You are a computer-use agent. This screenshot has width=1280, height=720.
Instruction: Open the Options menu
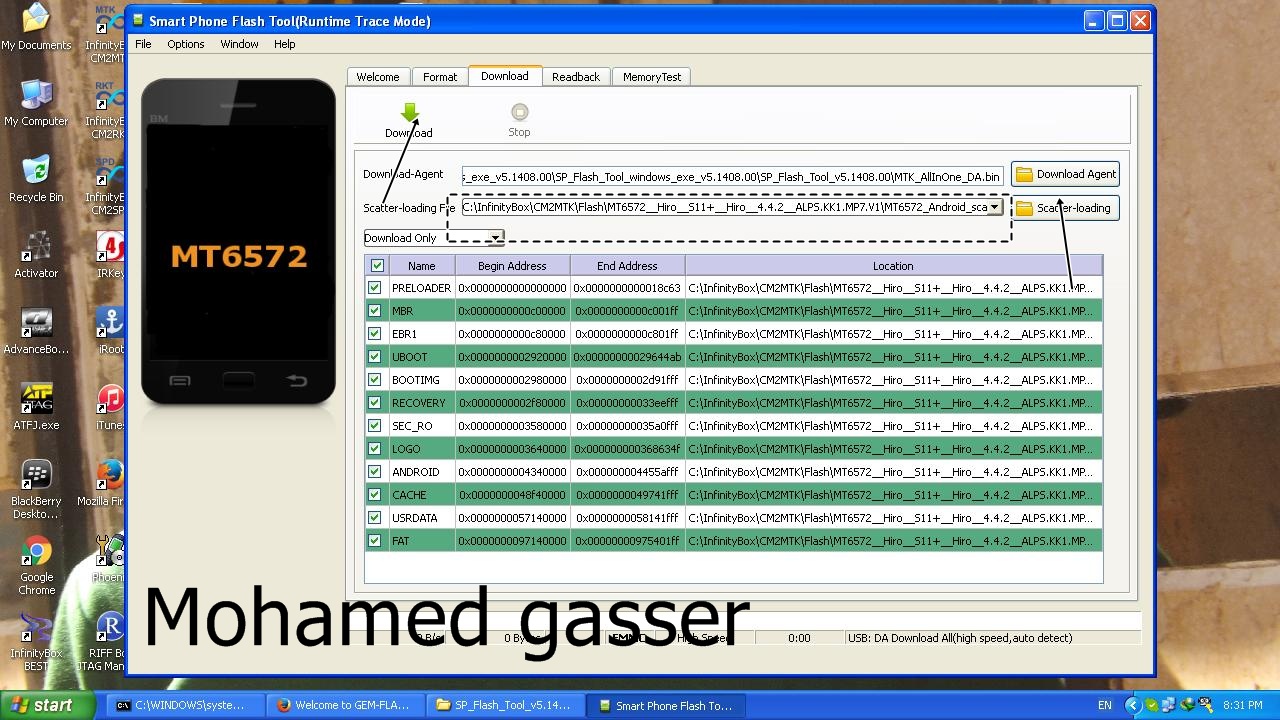186,44
